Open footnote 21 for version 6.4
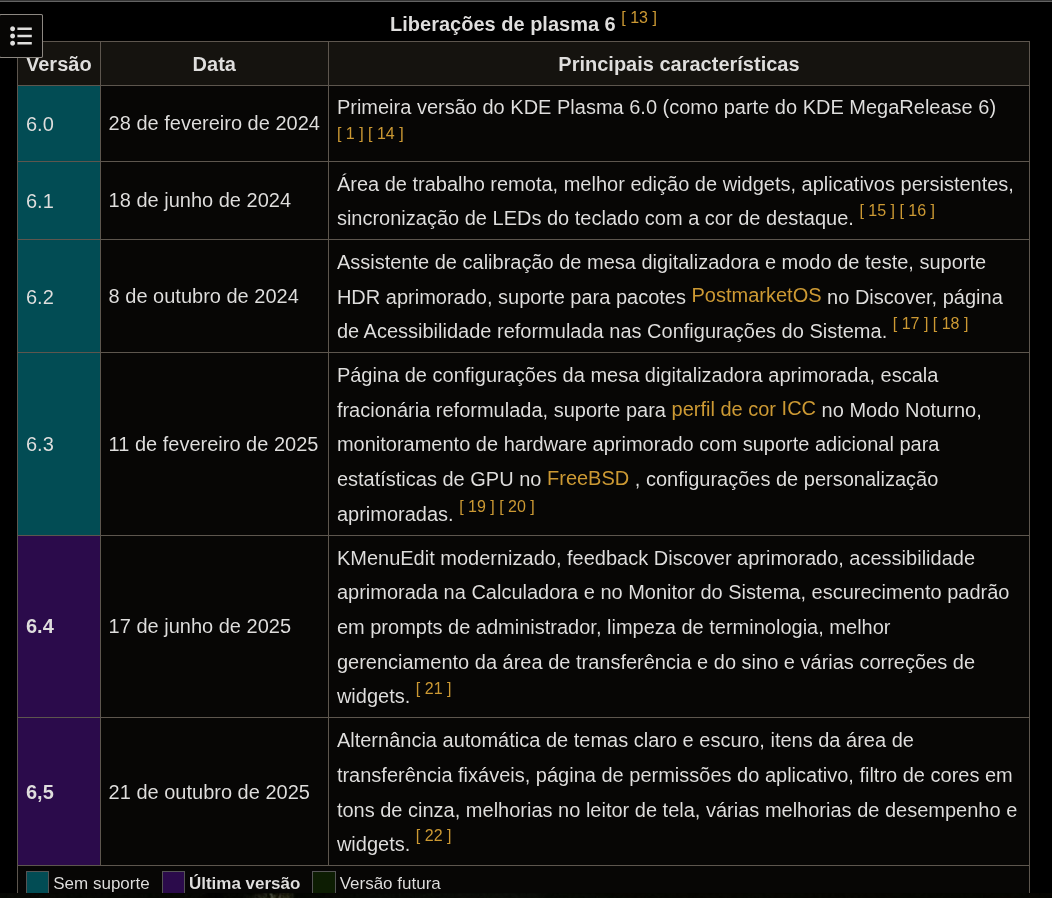This screenshot has height=898, width=1052. coord(433,689)
